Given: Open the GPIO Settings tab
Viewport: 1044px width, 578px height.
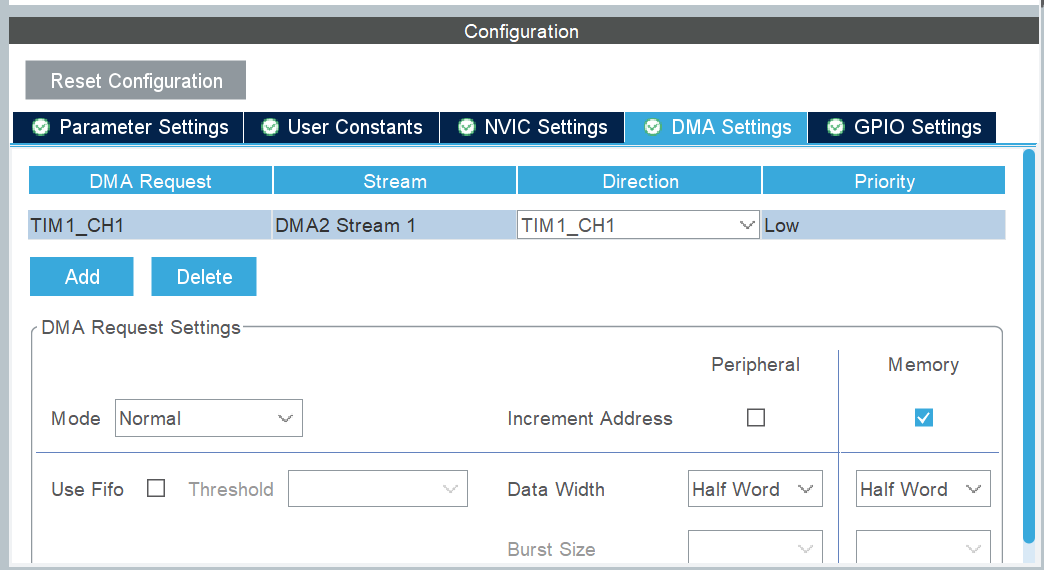Looking at the screenshot, I should pos(903,128).
